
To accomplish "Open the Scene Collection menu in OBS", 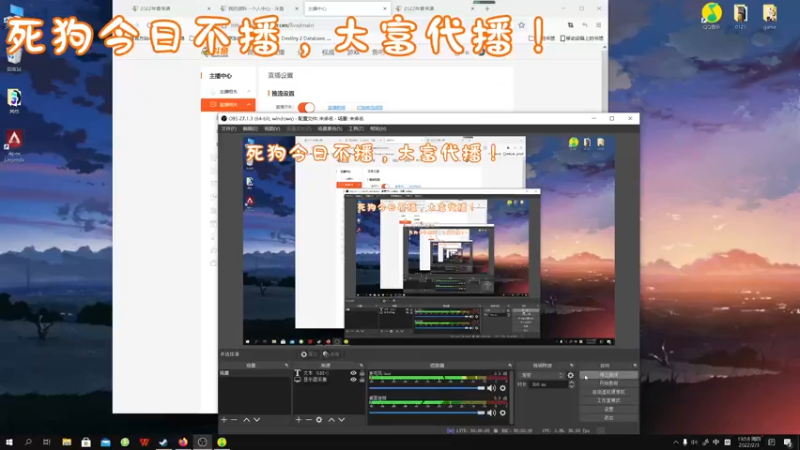I will pyautogui.click(x=330, y=129).
